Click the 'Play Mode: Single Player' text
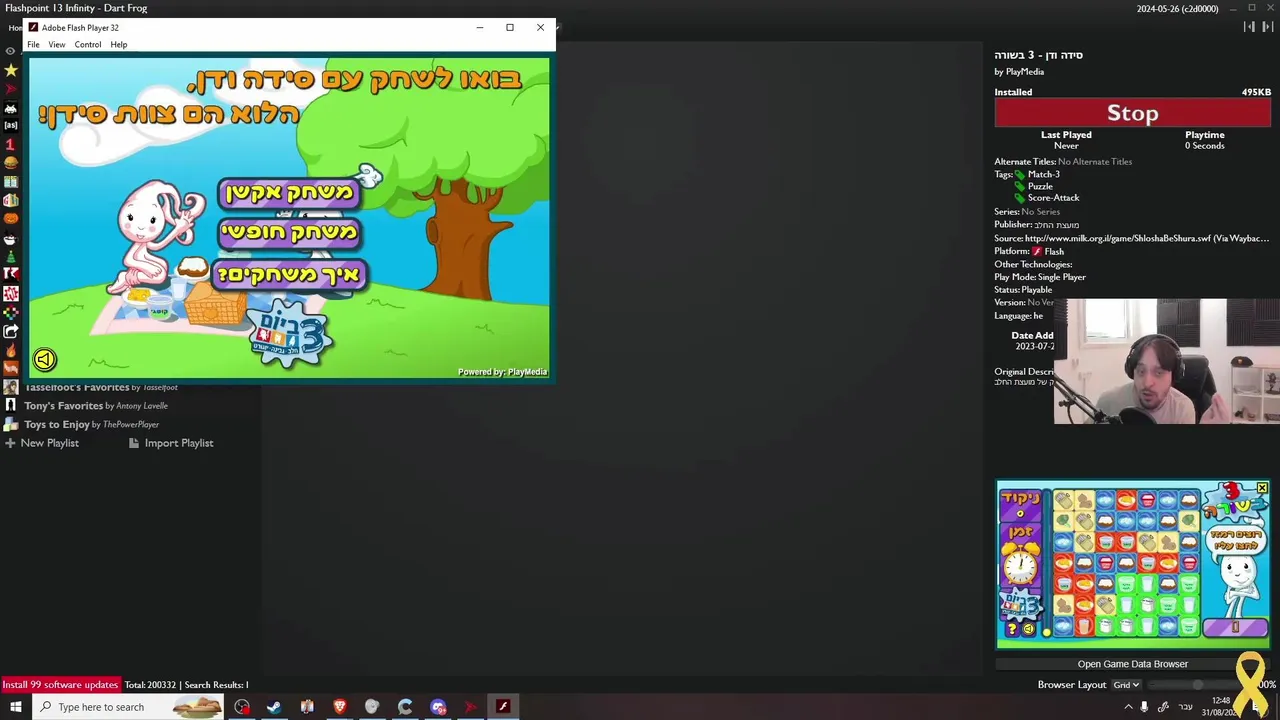The image size is (1280, 720). click(1040, 277)
